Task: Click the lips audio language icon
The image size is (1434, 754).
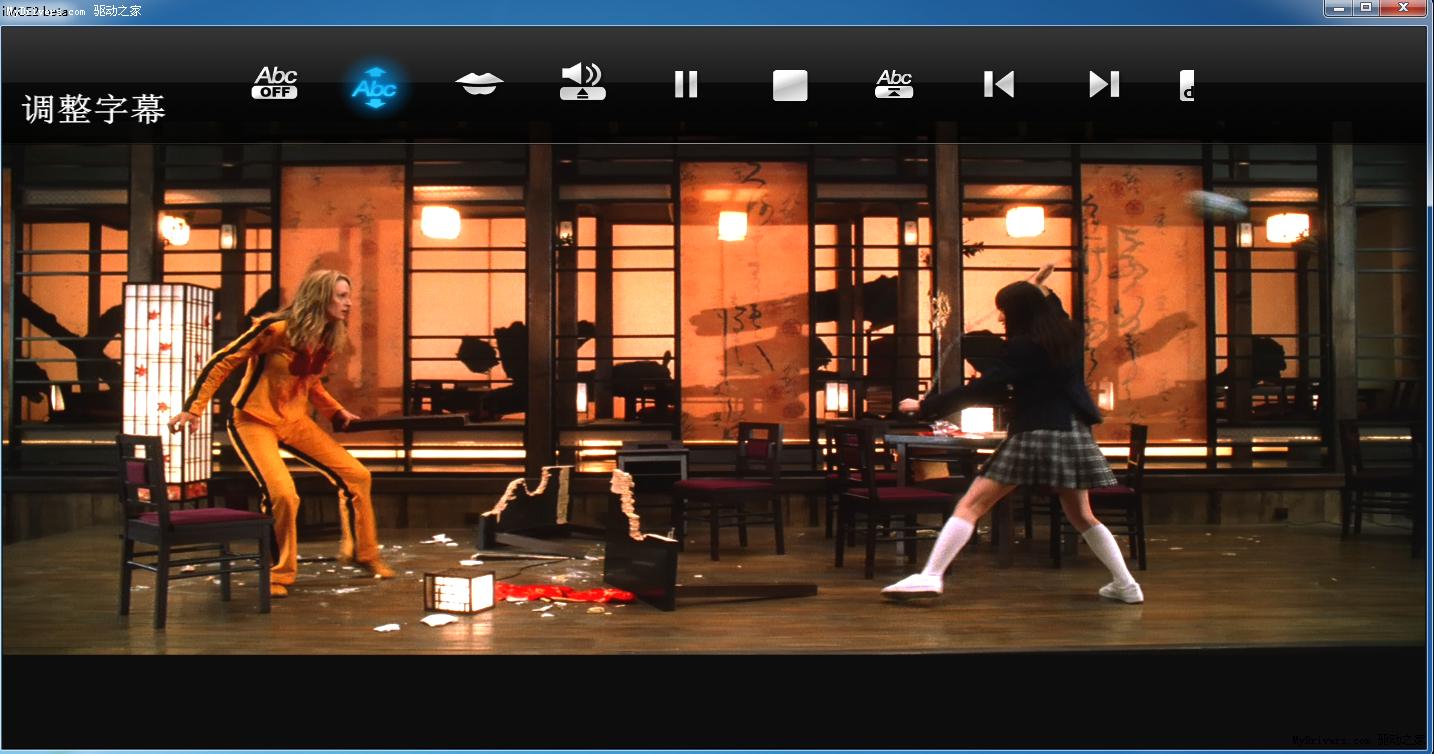Action: tap(479, 84)
